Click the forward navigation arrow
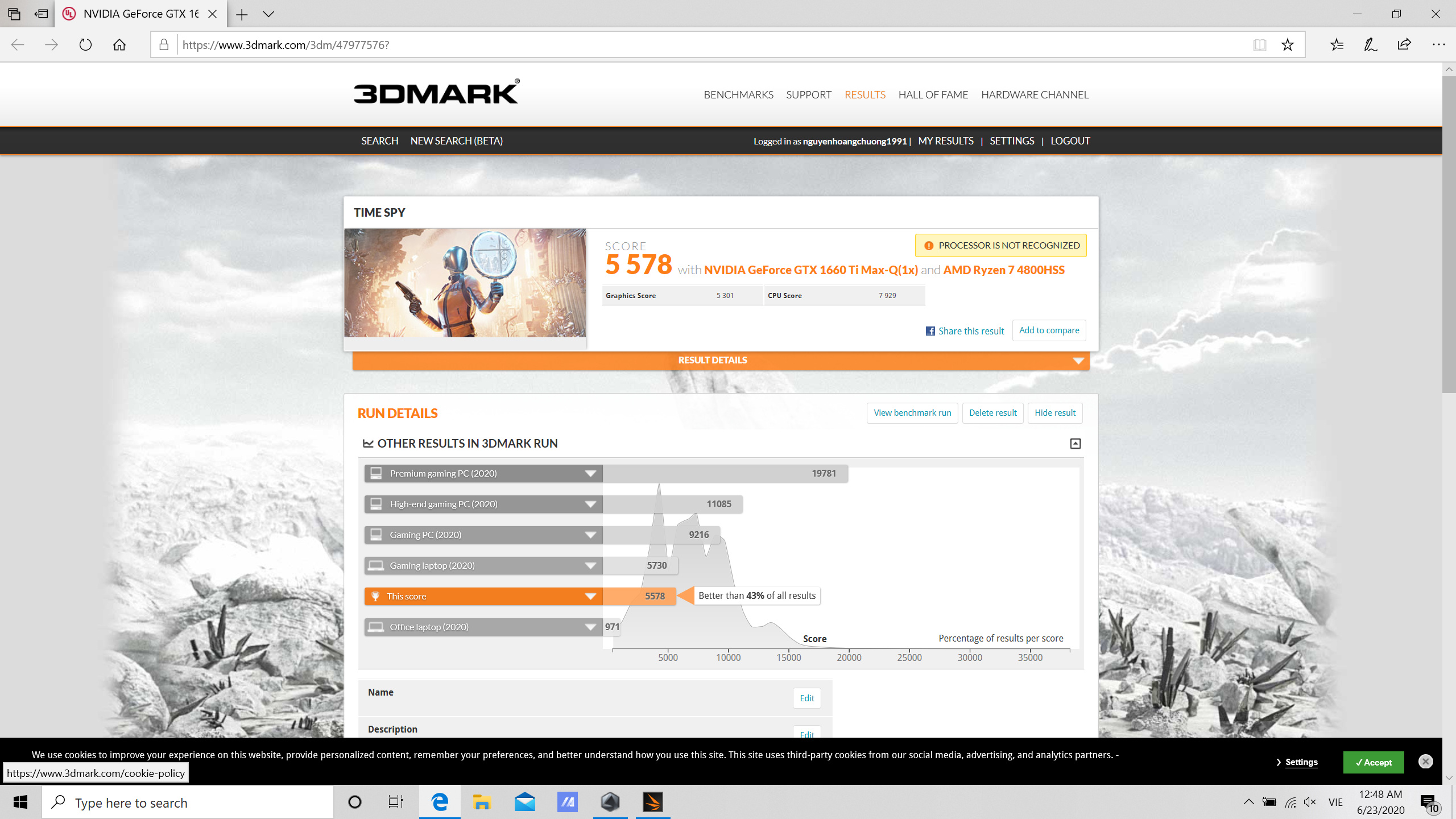 pos(51,45)
